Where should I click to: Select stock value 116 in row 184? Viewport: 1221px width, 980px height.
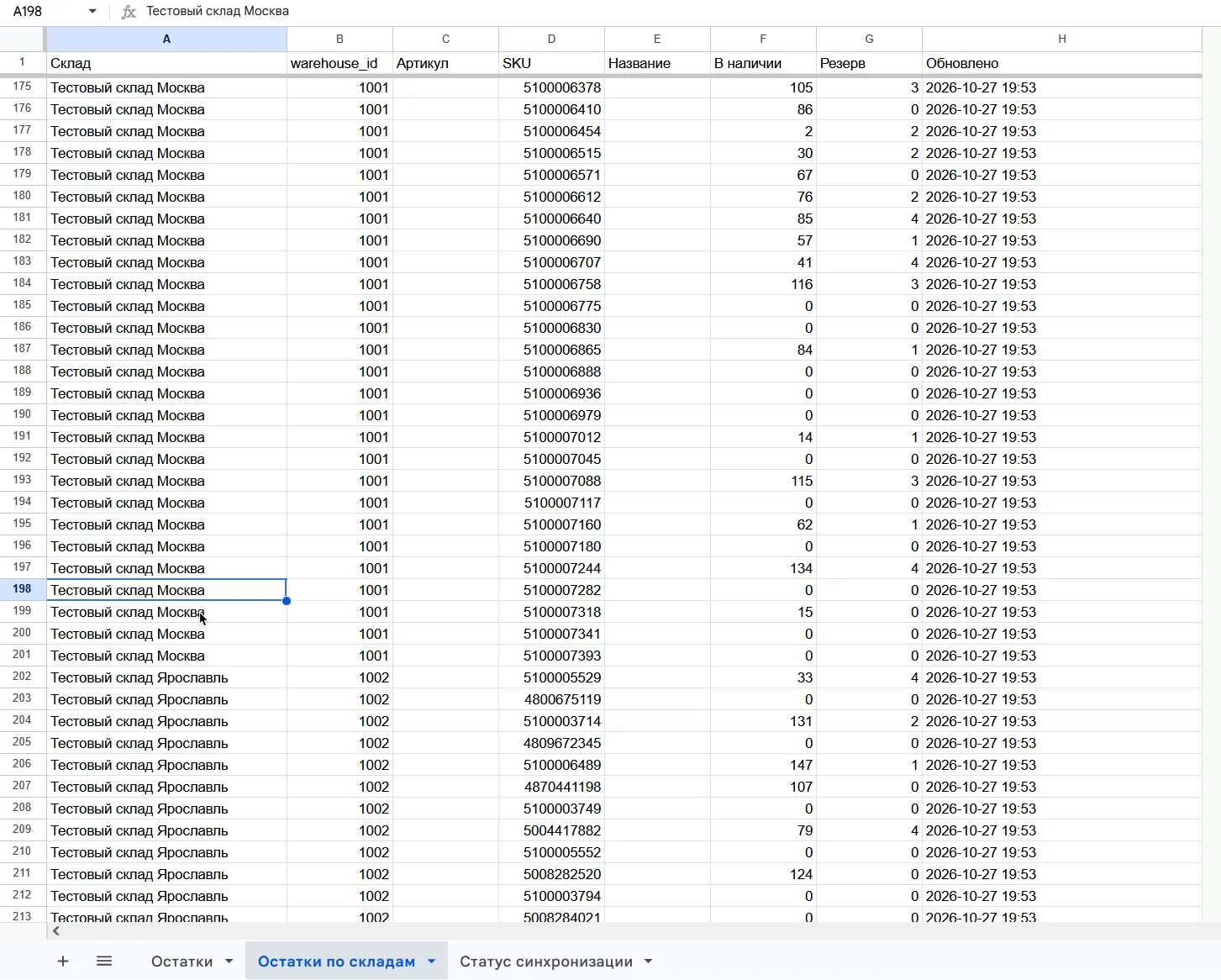[763, 284]
